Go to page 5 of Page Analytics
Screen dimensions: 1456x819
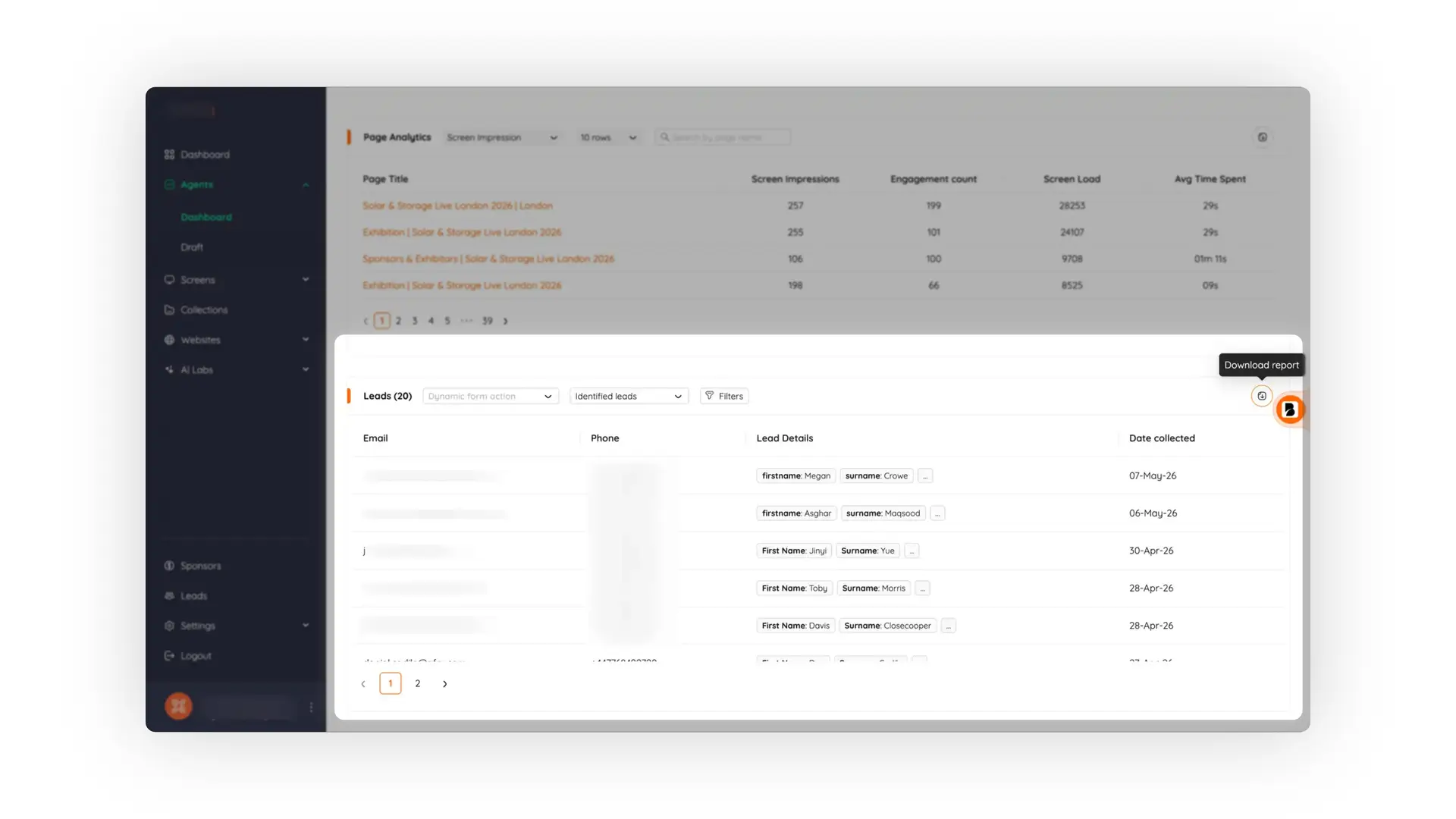pos(447,321)
